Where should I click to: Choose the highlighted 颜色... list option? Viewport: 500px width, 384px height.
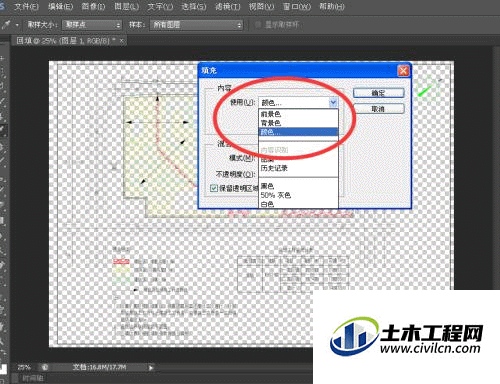click(x=299, y=132)
